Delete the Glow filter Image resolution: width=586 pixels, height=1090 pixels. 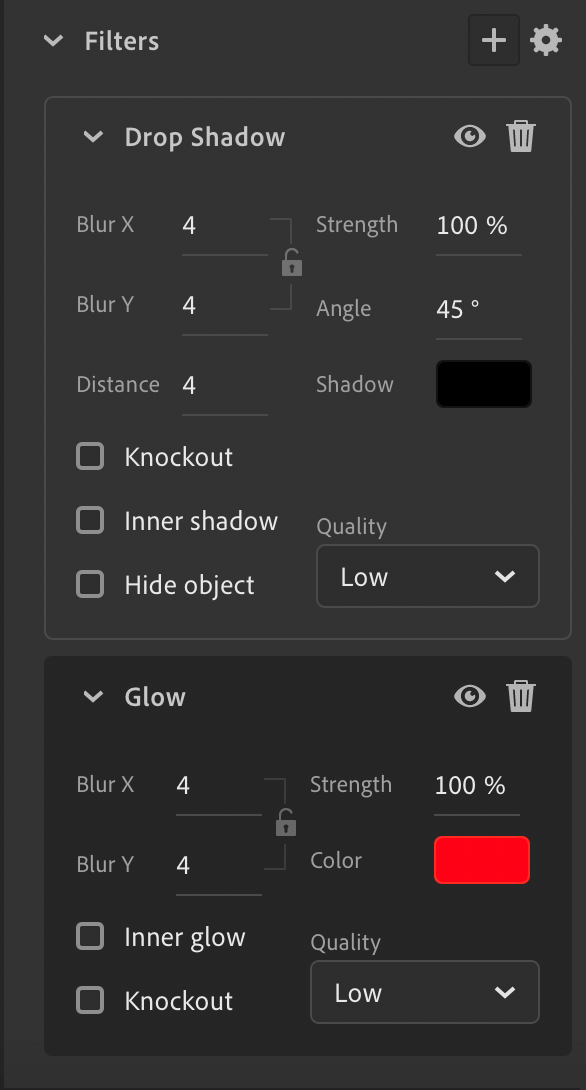tap(521, 696)
